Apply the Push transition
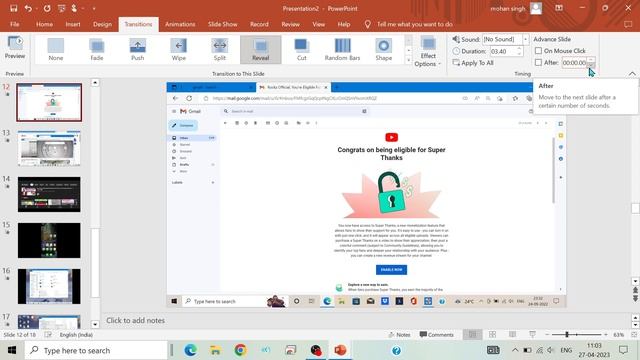Image resolution: width=640 pixels, height=360 pixels. [138, 49]
